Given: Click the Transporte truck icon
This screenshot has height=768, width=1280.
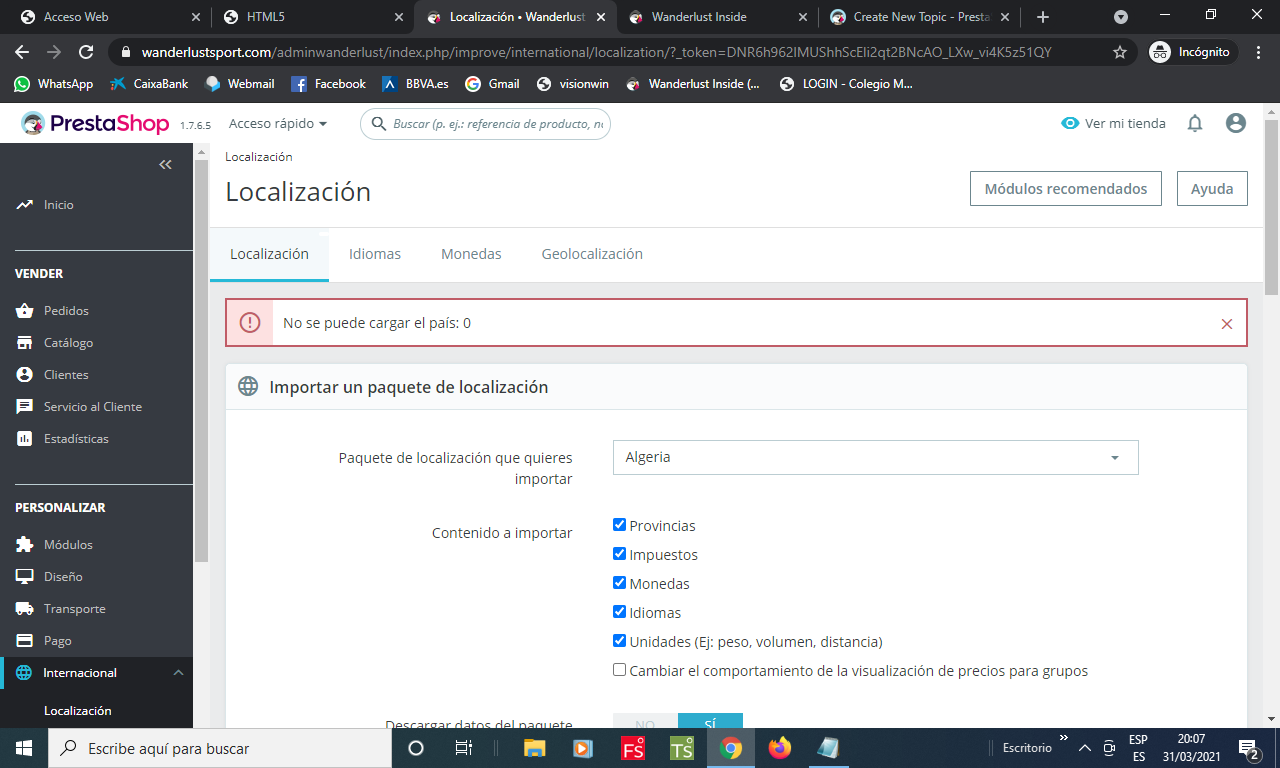Looking at the screenshot, I should tap(25, 609).
